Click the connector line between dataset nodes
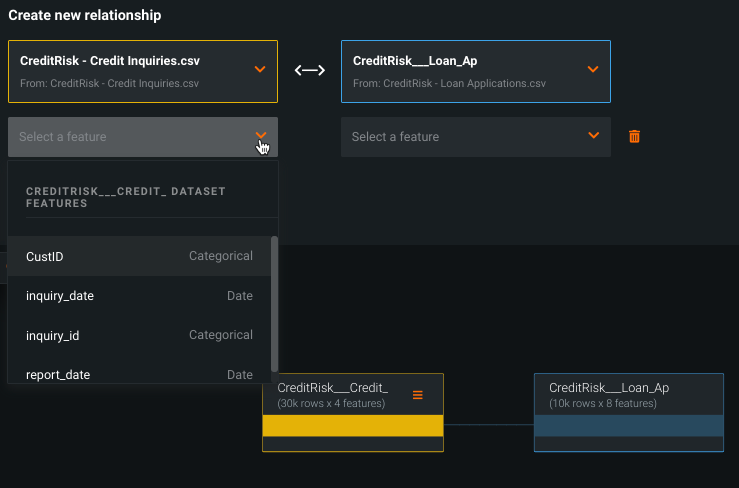Viewport: 739px width, 488px height. point(488,425)
